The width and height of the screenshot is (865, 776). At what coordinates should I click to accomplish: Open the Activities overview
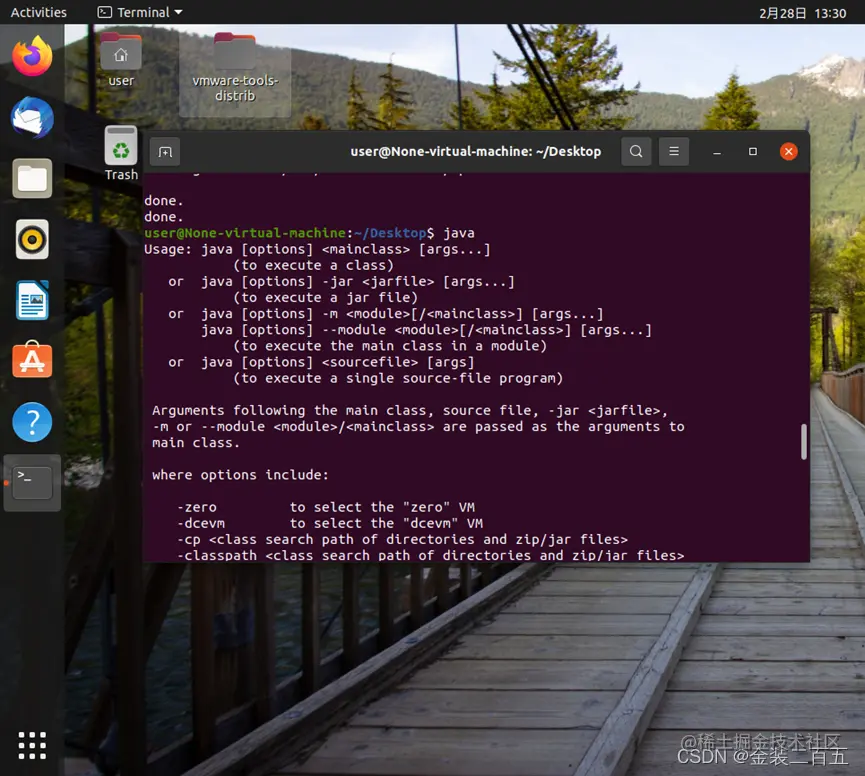[39, 12]
